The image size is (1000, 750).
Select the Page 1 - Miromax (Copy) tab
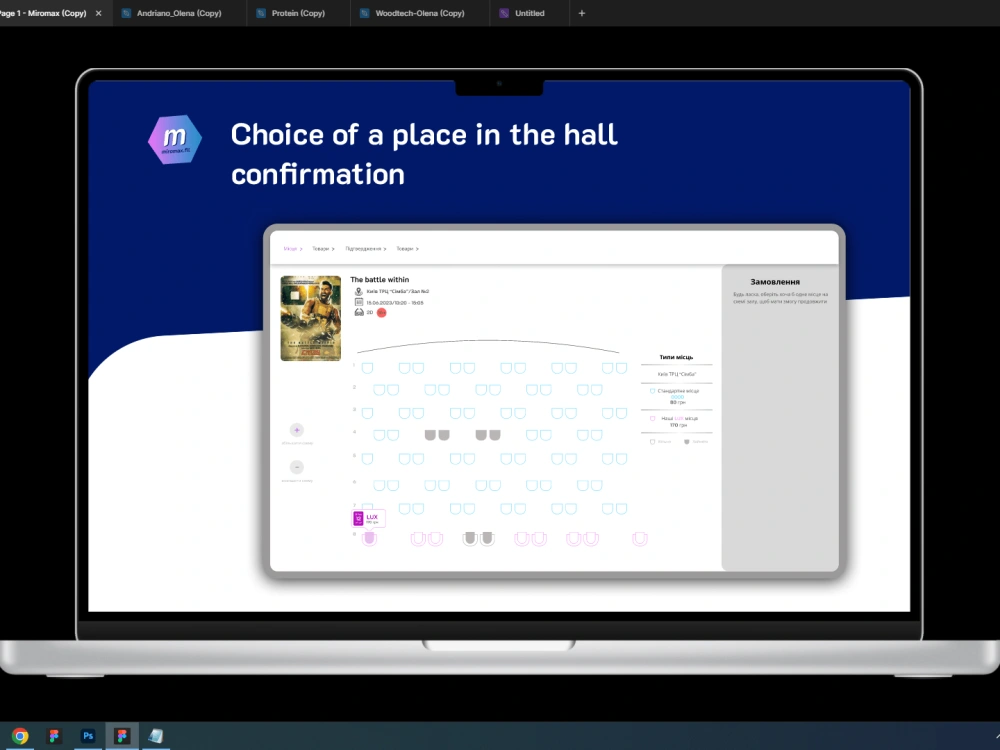point(43,13)
